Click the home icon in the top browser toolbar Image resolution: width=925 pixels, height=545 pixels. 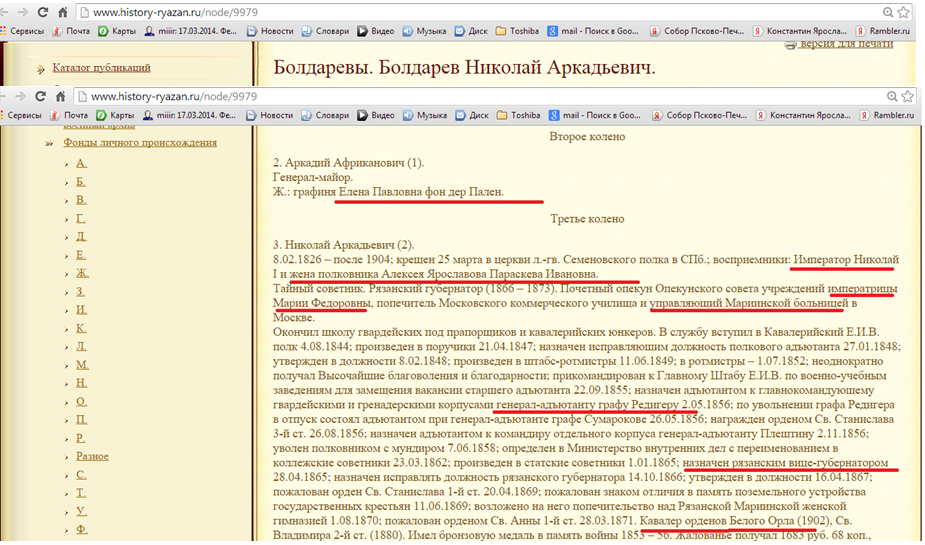[x=63, y=12]
